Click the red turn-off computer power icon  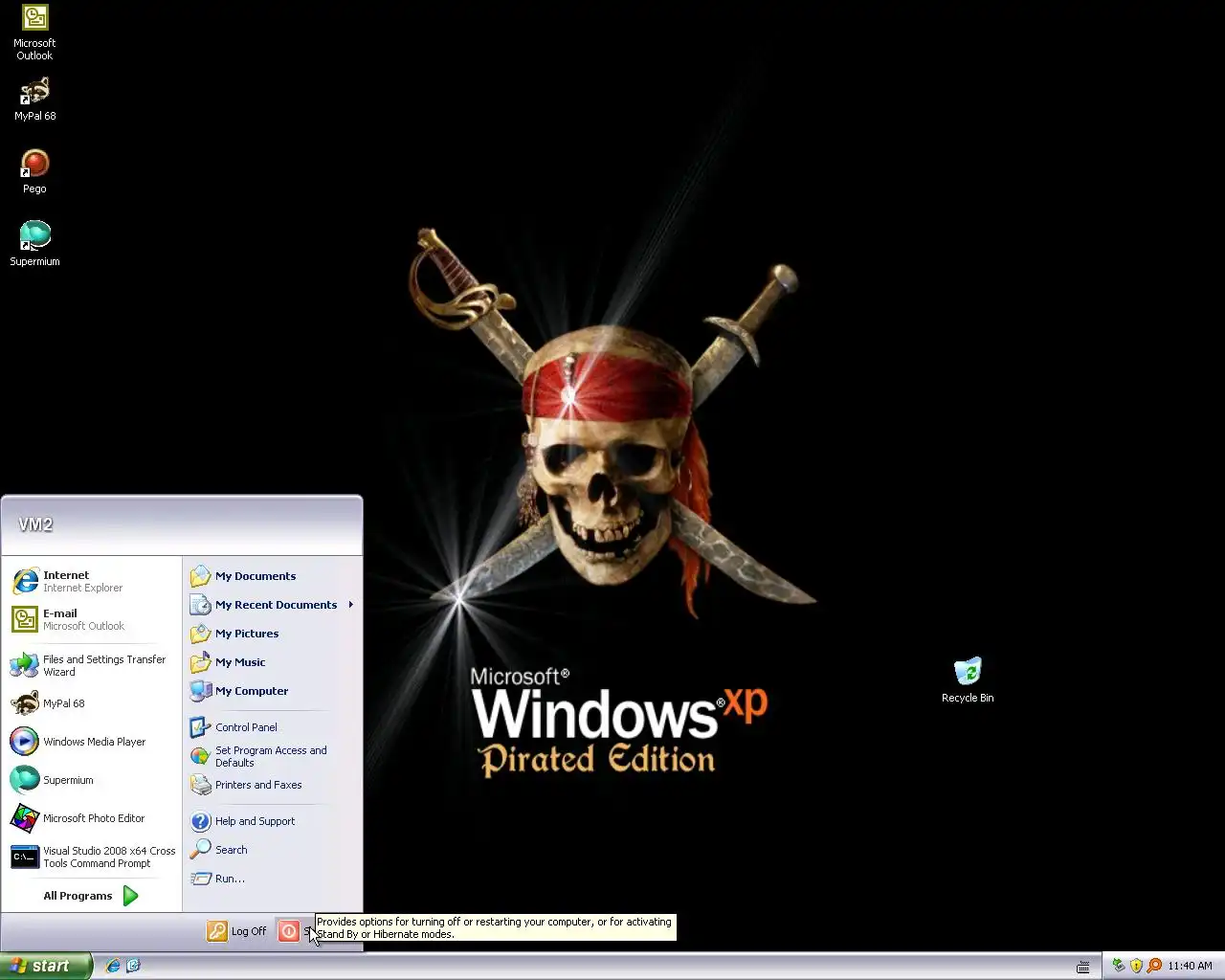(x=288, y=931)
